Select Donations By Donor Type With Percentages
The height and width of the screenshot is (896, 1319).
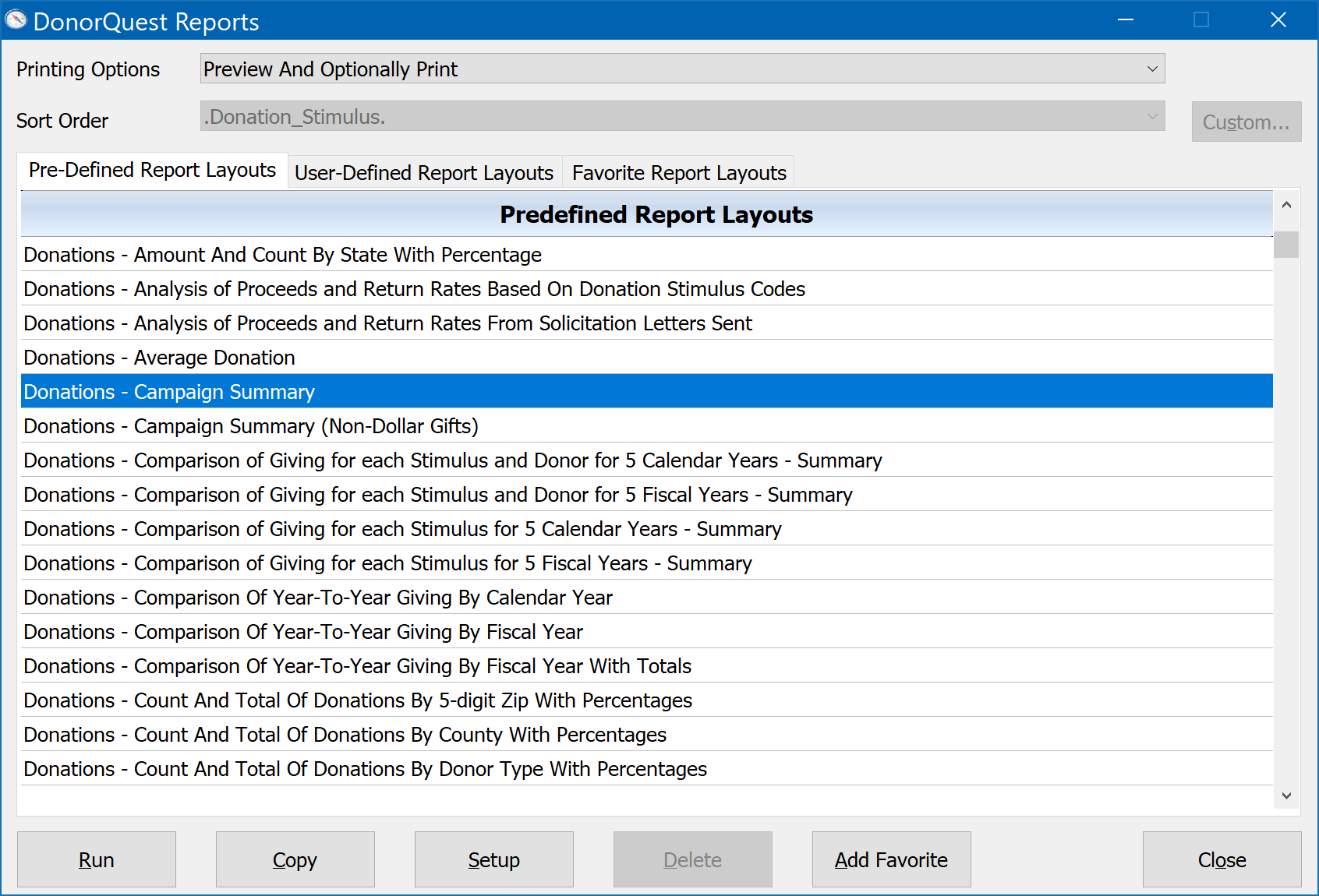point(647,769)
